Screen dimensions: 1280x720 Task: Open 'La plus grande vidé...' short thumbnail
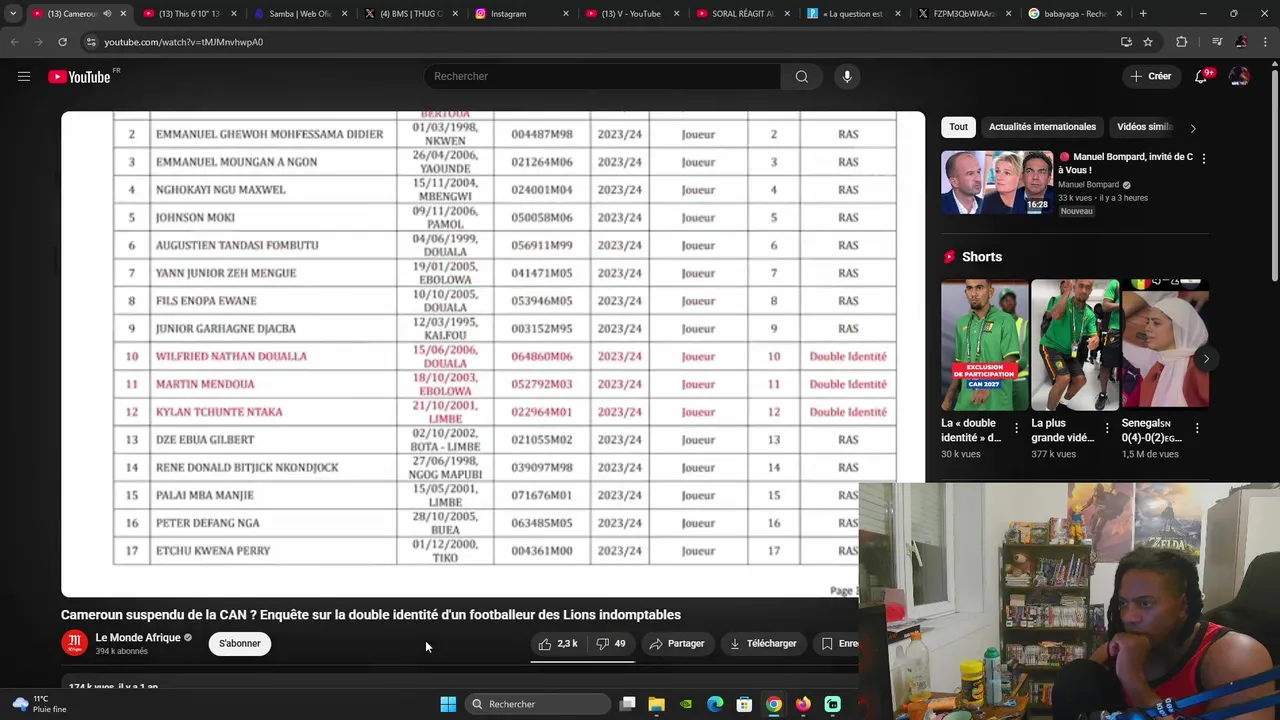click(x=1075, y=345)
